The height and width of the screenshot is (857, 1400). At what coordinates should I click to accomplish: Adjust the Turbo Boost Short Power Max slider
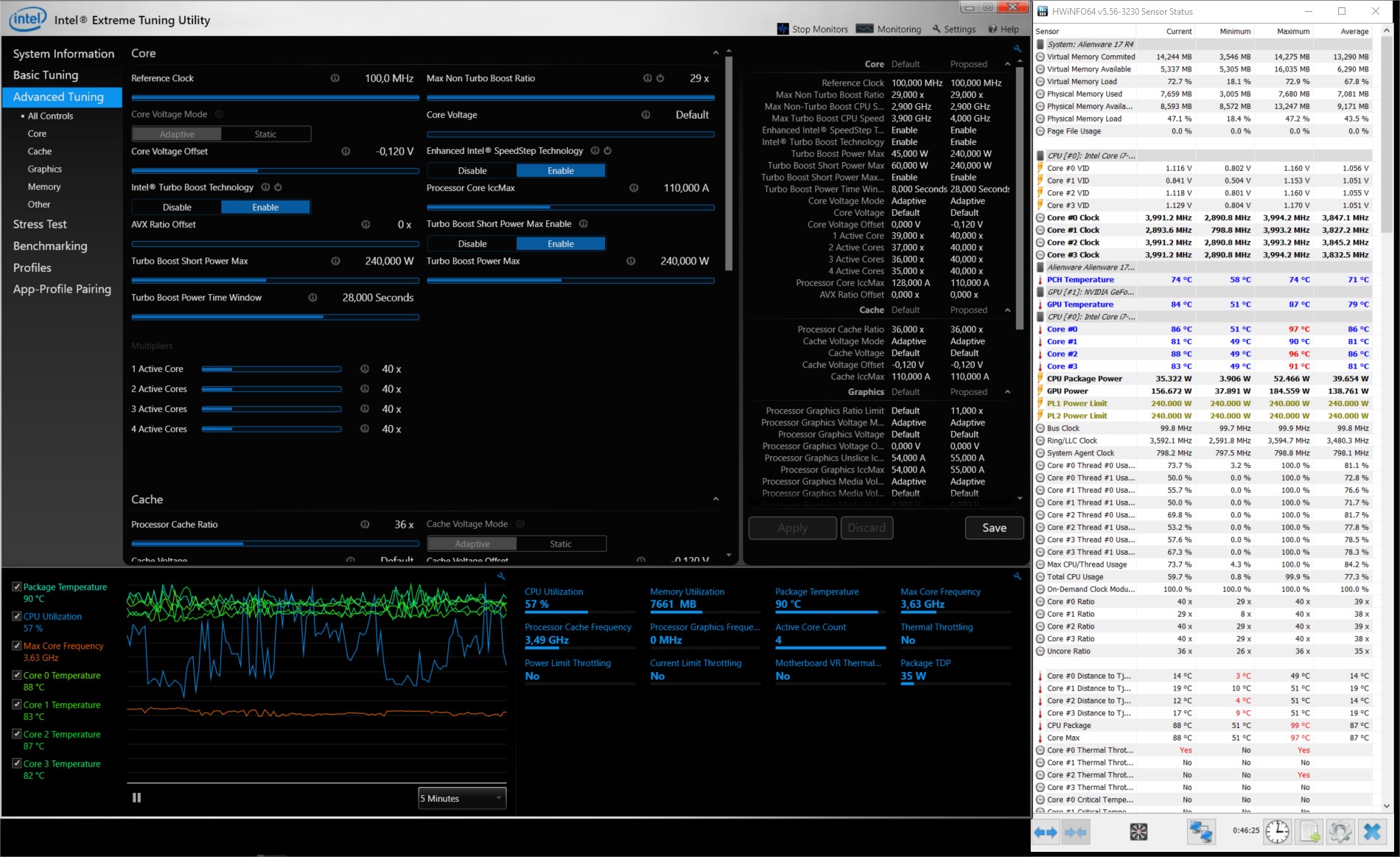(x=275, y=280)
